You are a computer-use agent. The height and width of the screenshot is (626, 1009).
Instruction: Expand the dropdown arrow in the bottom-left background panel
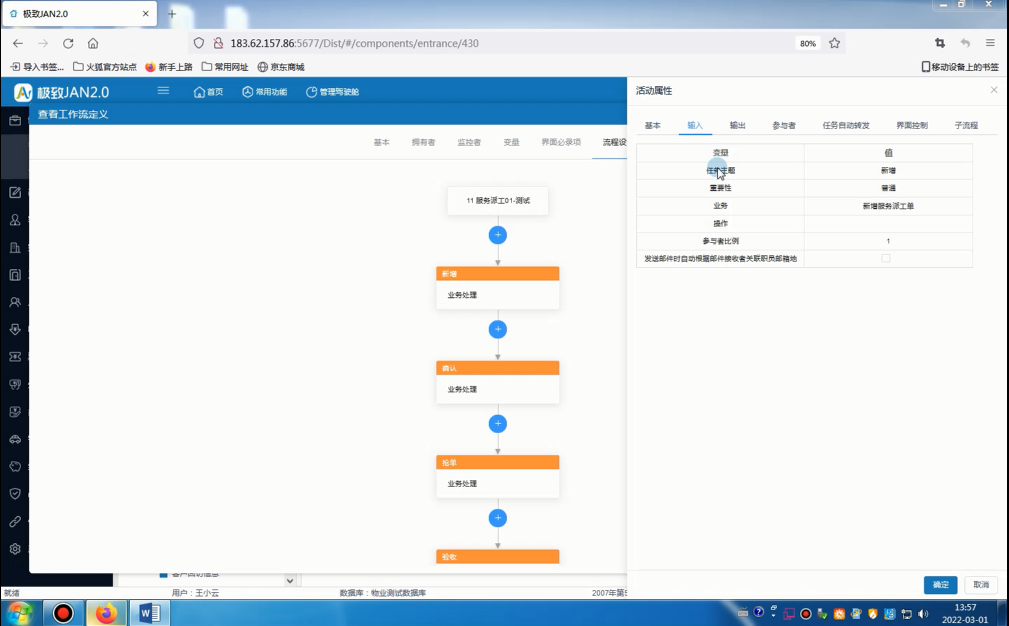click(290, 580)
